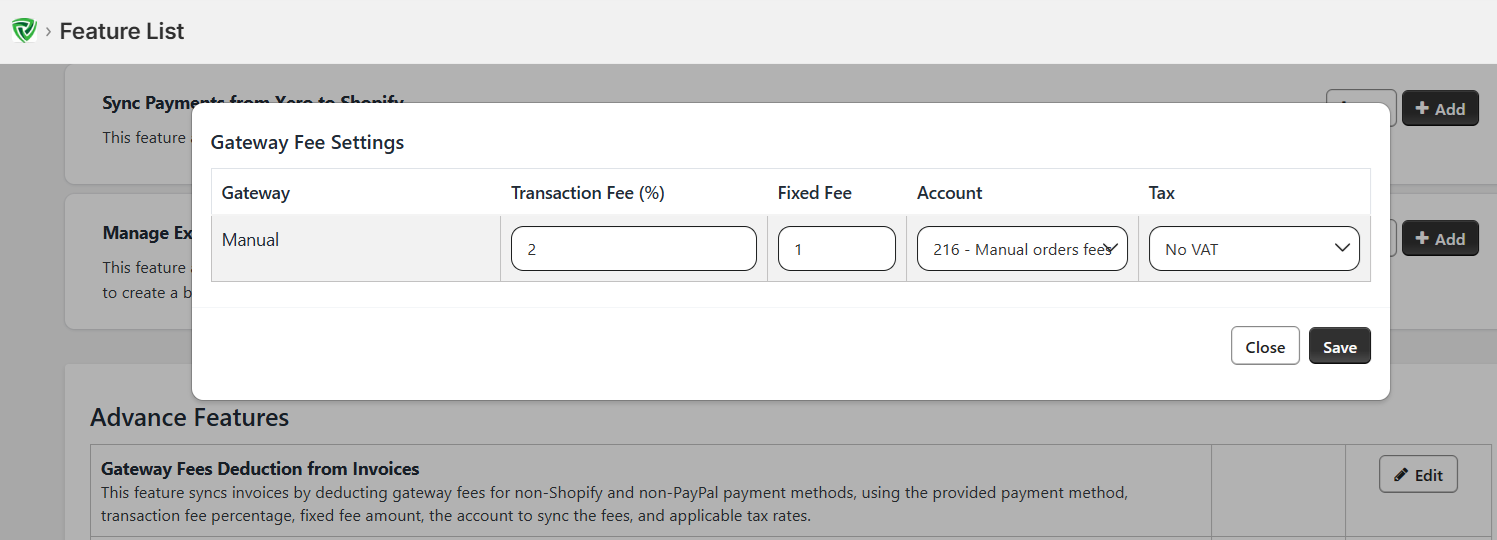Click the Gateway Fee Settings dialog title
Screen dimensions: 1497x540
pos(307,143)
